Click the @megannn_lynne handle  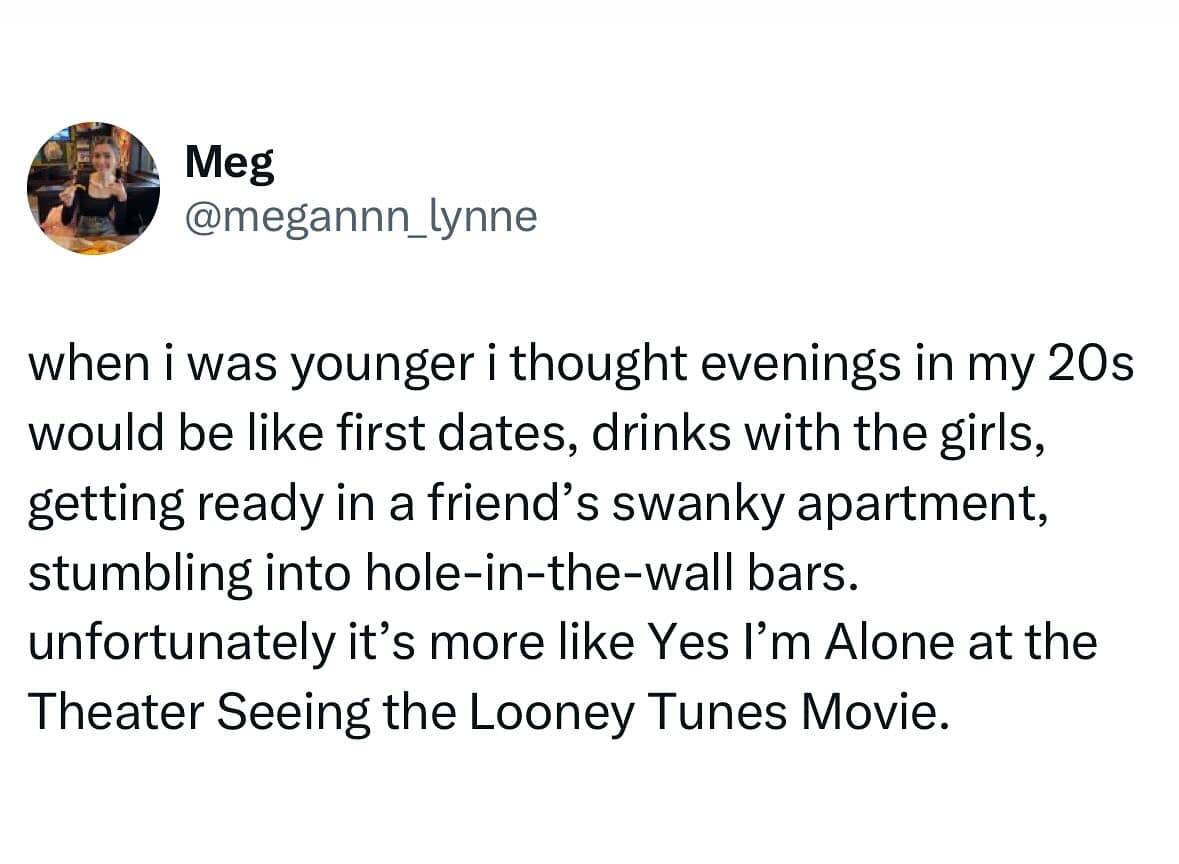[361, 215]
